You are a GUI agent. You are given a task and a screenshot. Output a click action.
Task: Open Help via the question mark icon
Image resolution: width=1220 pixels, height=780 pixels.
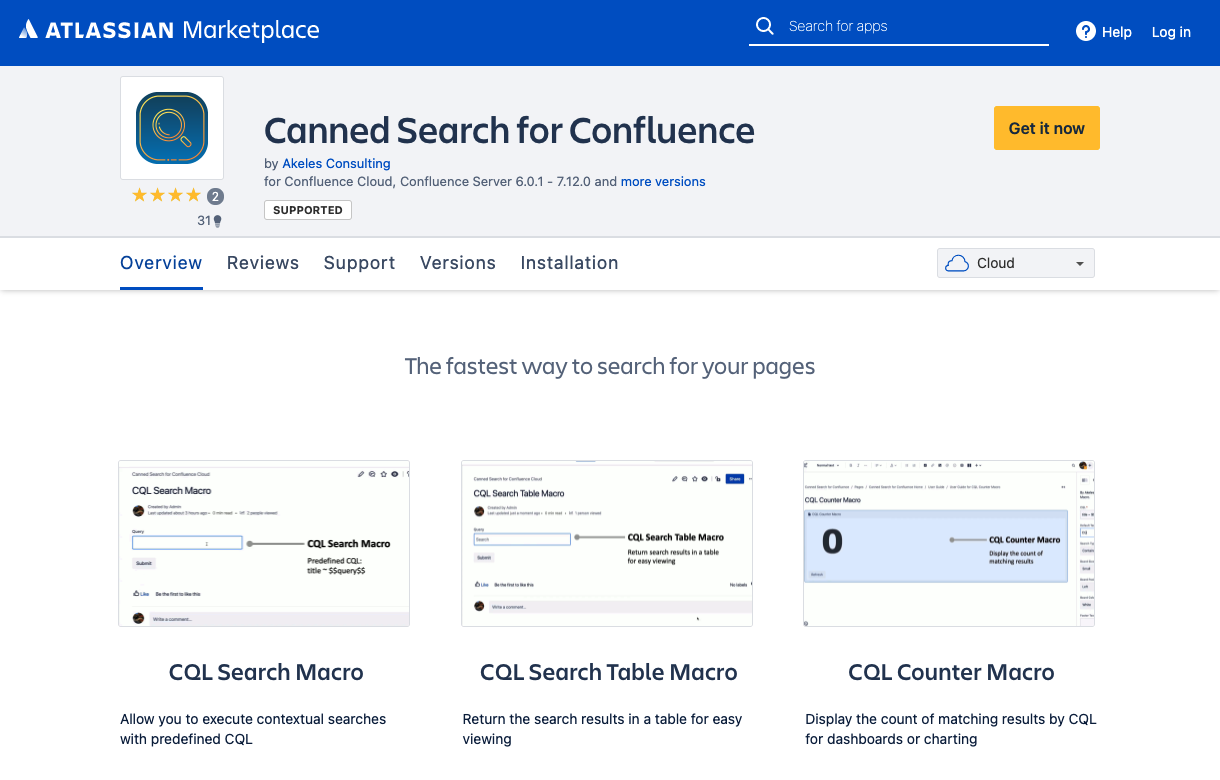(1085, 31)
